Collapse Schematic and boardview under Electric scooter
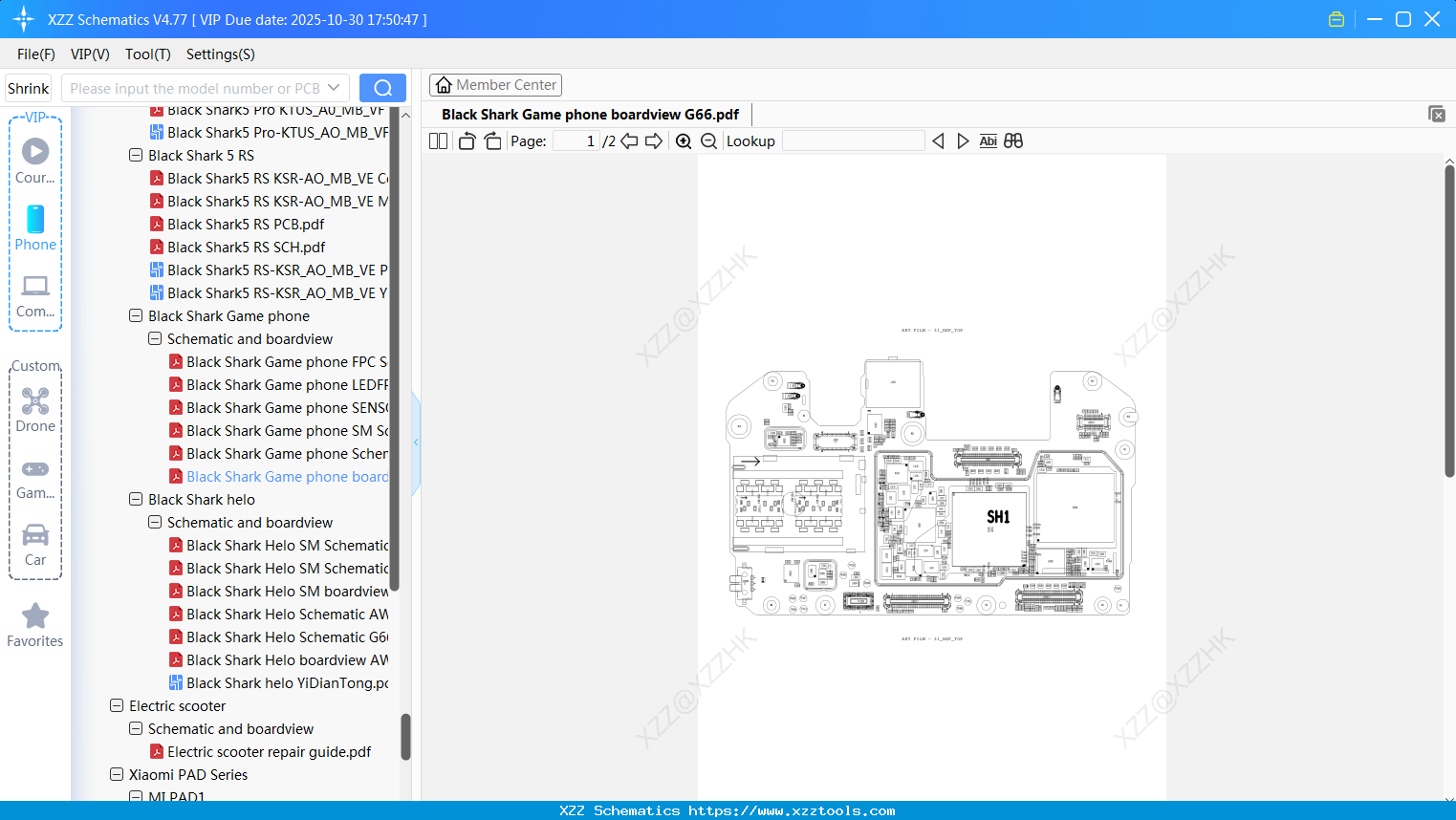 point(136,729)
